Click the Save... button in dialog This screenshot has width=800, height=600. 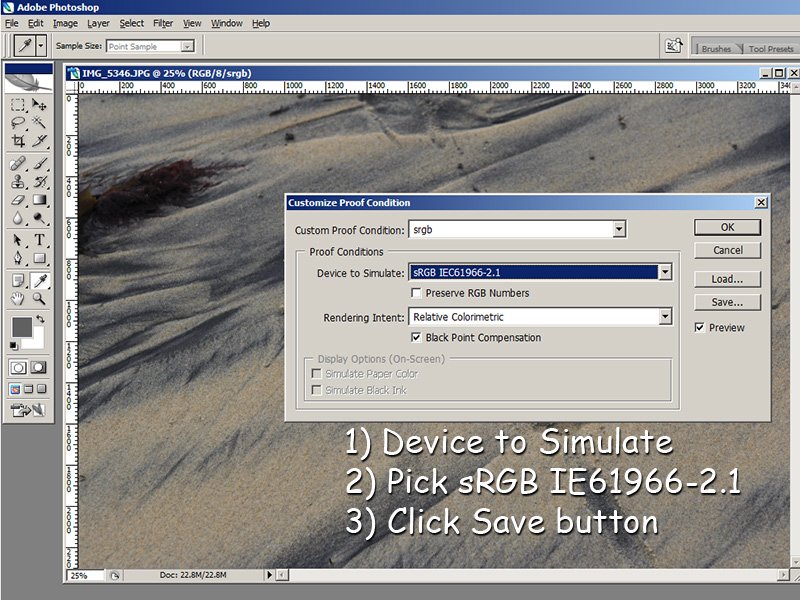tap(727, 302)
